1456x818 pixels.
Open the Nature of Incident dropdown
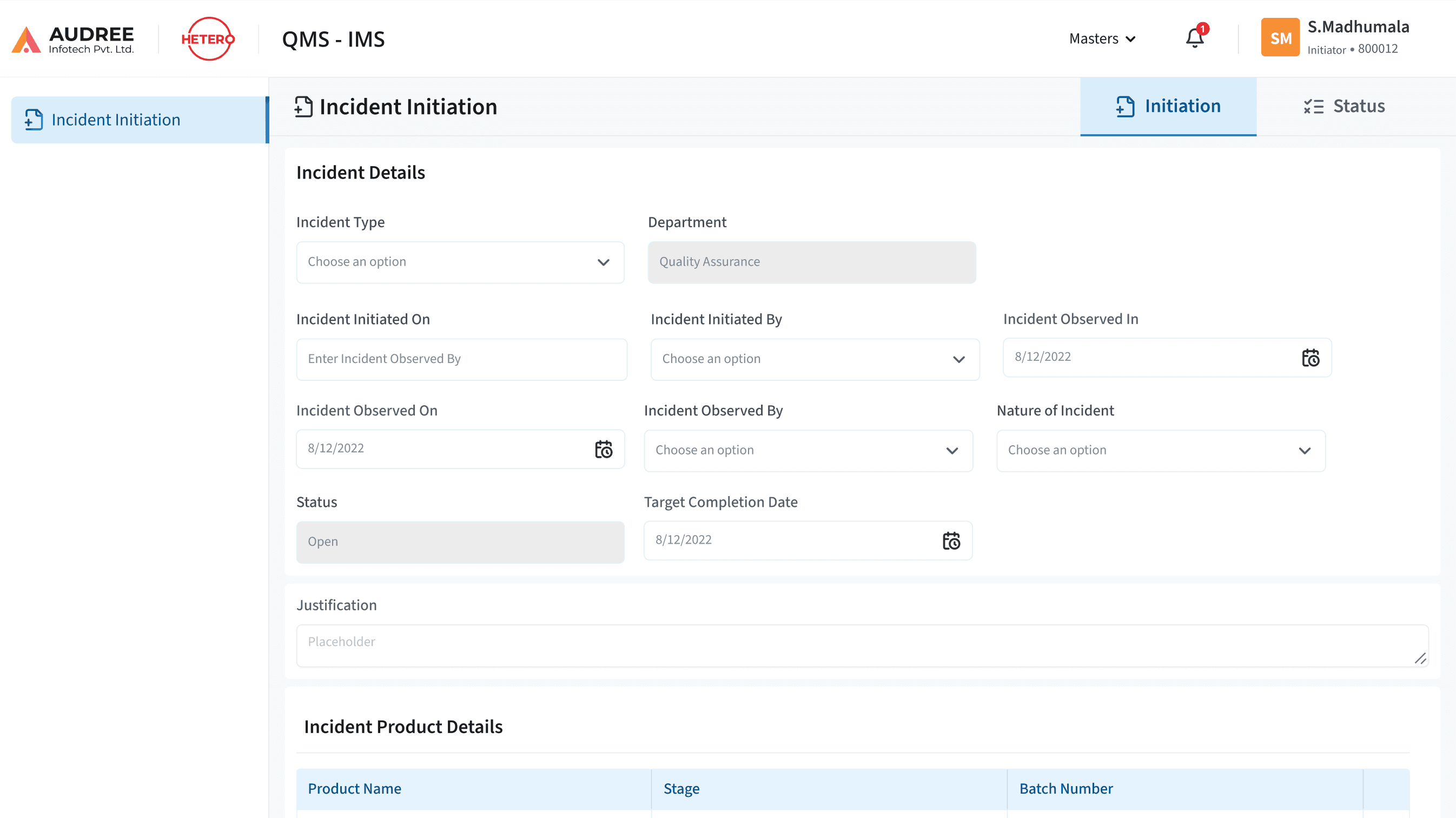click(x=1160, y=450)
